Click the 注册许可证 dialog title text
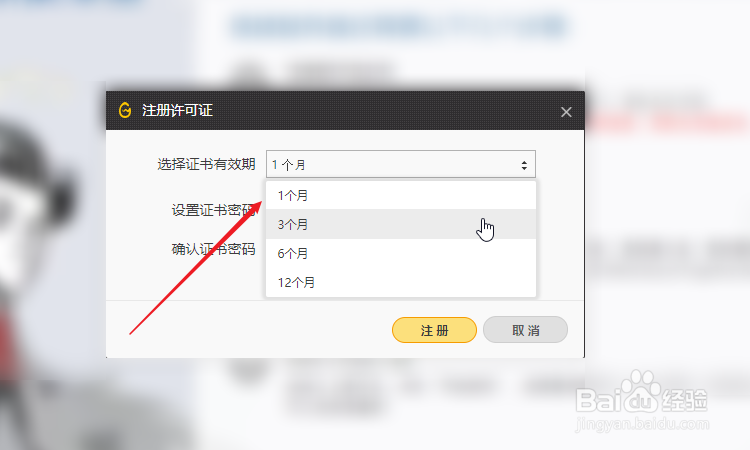The width and height of the screenshot is (750, 450). pos(177,110)
